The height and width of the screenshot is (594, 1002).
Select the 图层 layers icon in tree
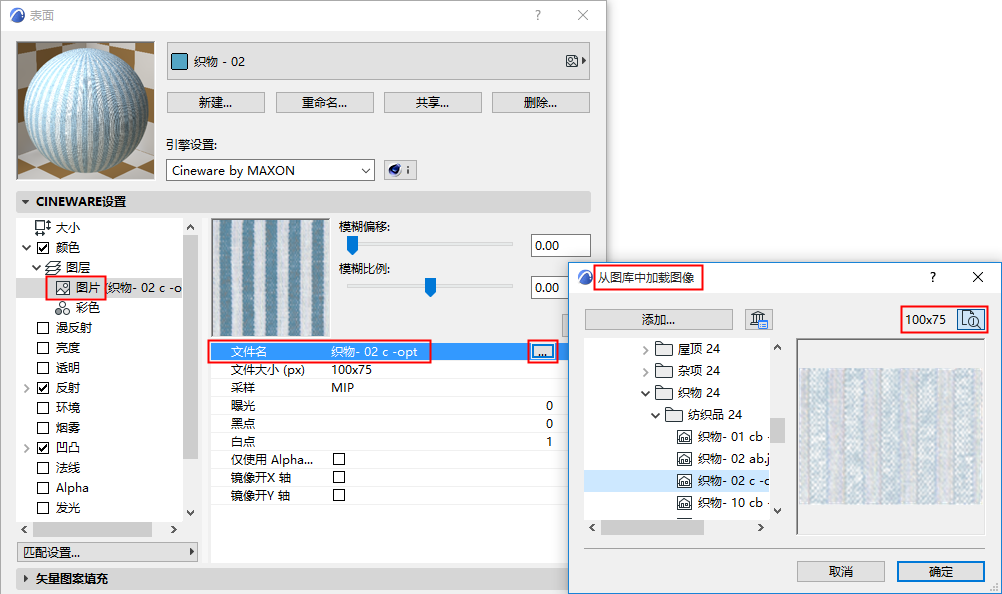(x=54, y=268)
